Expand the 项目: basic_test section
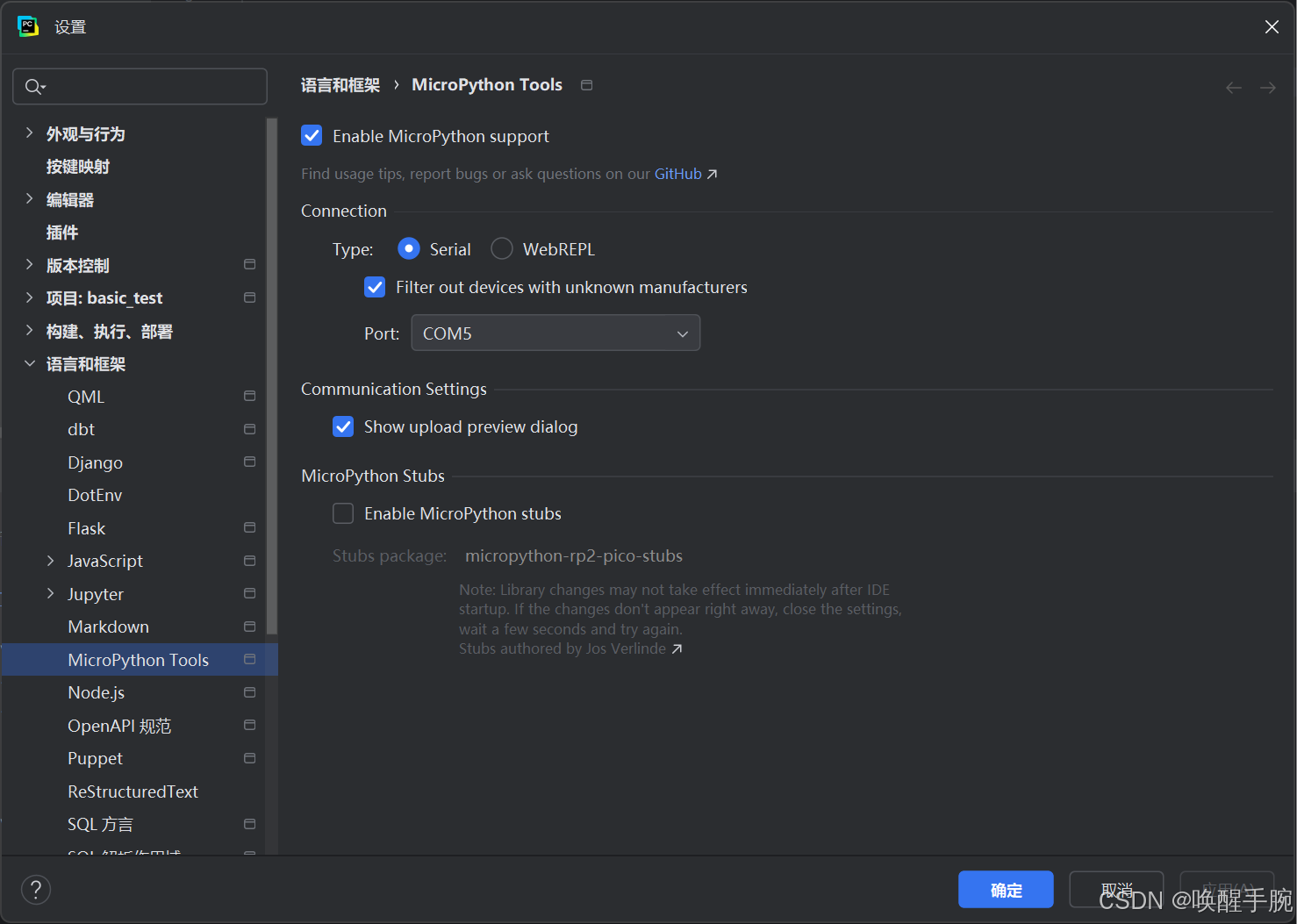The width and height of the screenshot is (1297, 924). pos(29,297)
